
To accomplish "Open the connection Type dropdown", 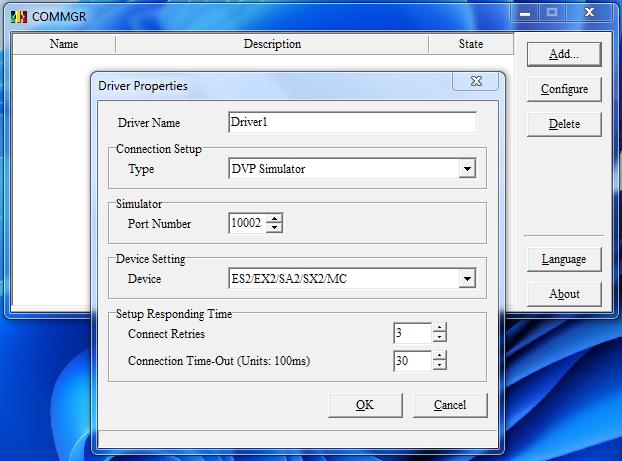I will (467, 169).
